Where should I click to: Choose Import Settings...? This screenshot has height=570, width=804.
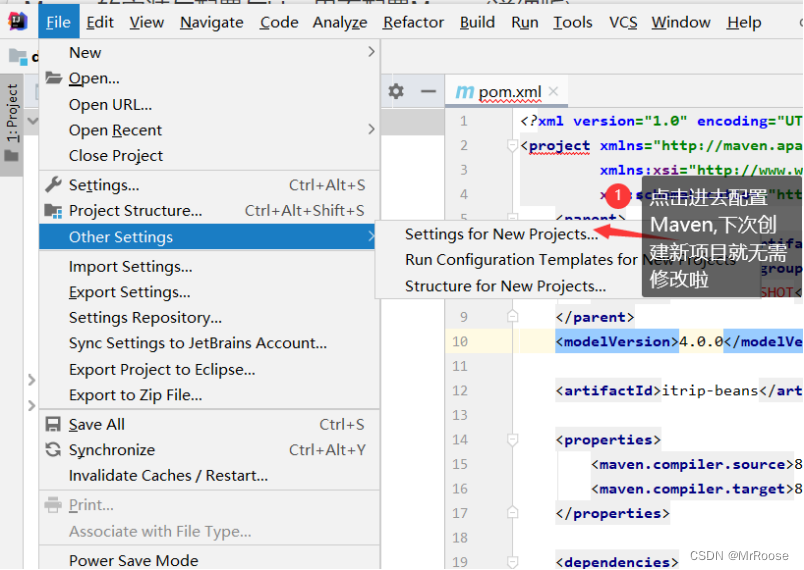click(x=209, y=267)
